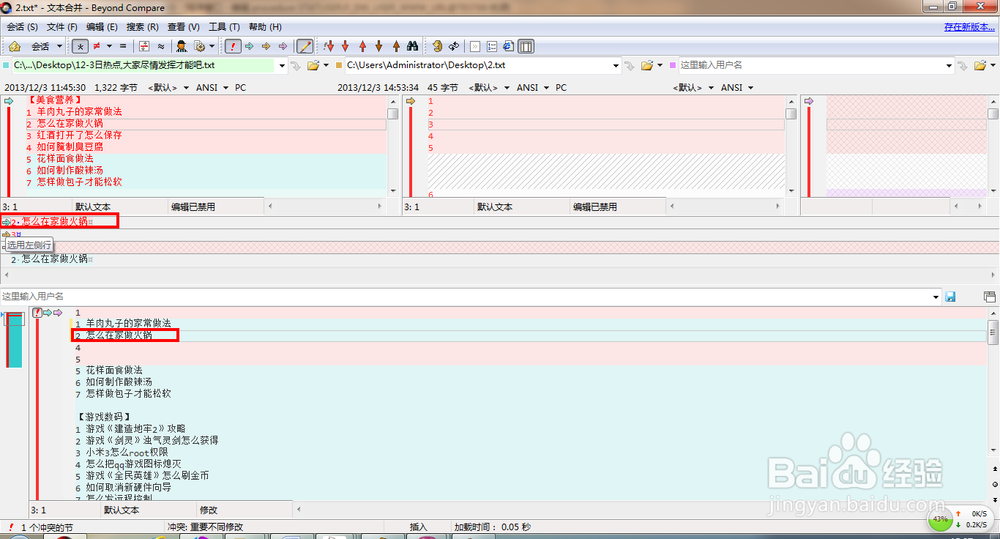Open left file path history dropdown
The height and width of the screenshot is (539, 1000).
[282, 65]
